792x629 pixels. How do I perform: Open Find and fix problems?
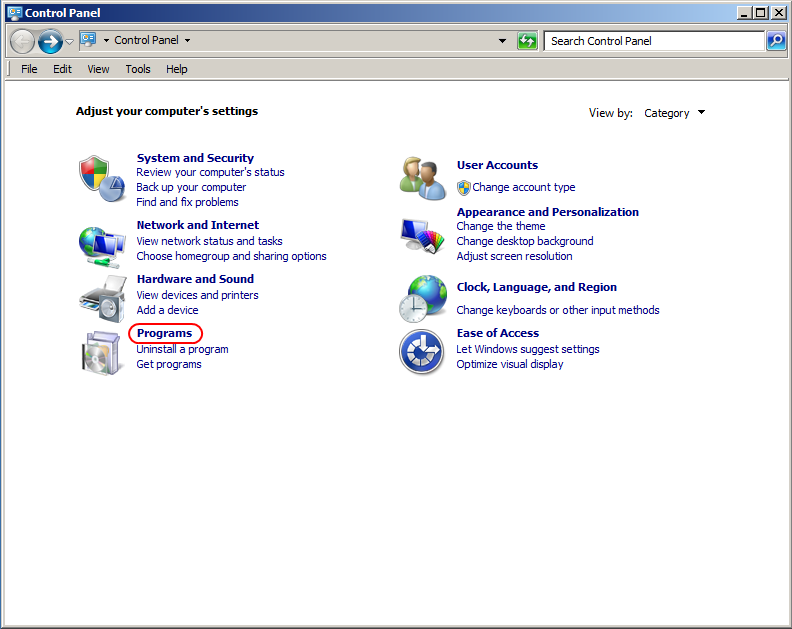click(187, 202)
